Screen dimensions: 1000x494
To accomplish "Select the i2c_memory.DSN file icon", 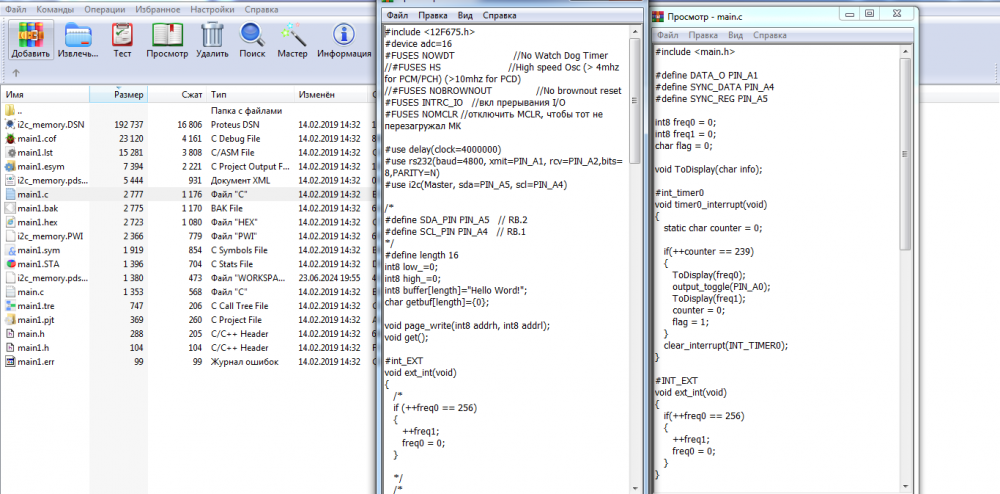I will (10, 124).
